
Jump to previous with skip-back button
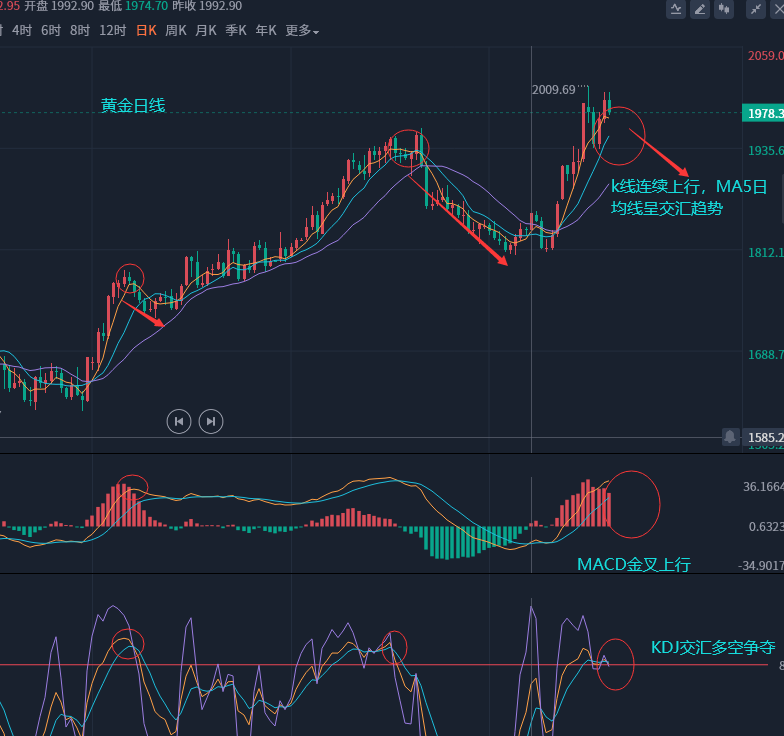click(x=178, y=422)
